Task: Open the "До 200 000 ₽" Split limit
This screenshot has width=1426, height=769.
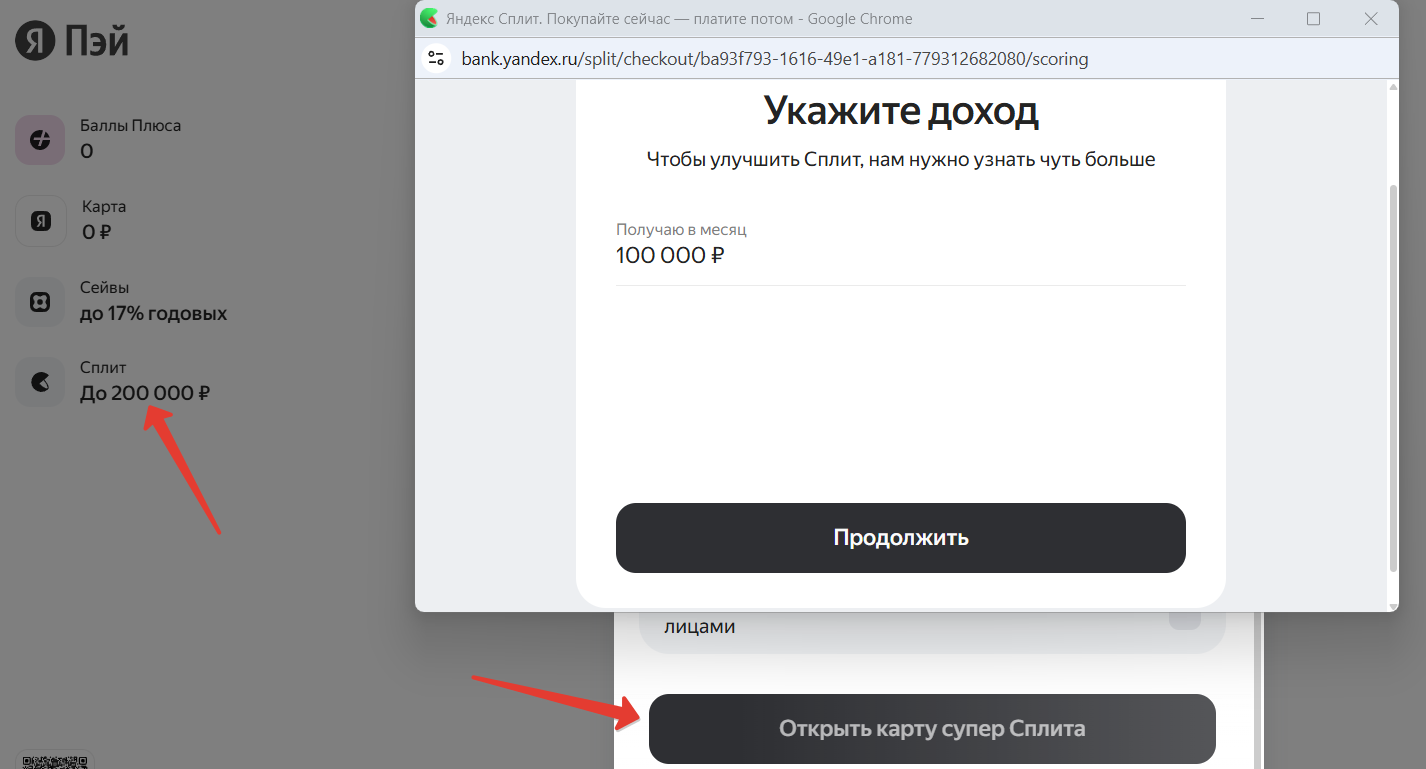Action: point(145,393)
